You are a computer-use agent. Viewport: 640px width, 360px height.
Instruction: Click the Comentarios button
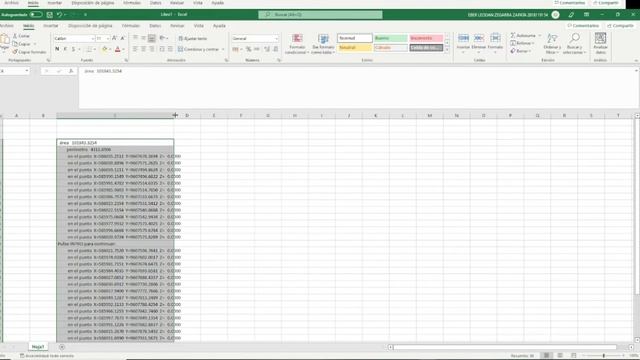tap(583, 26)
